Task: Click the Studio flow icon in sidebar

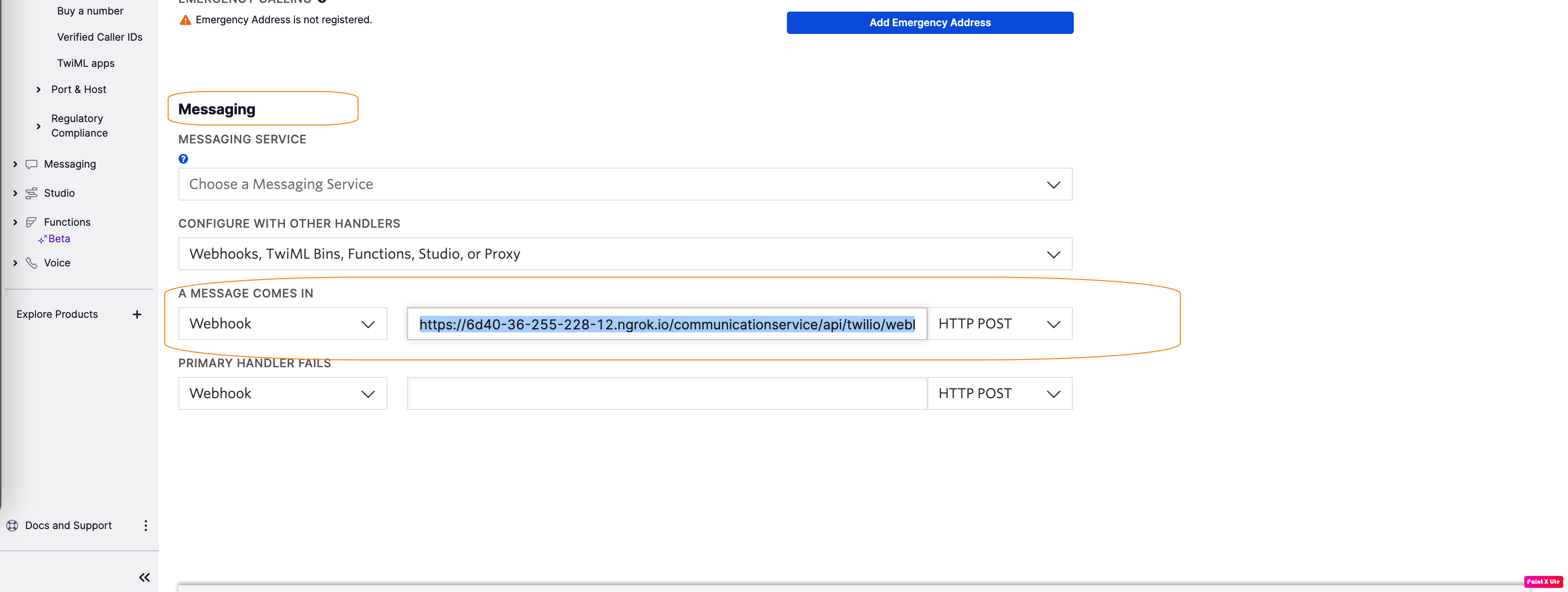Action: pos(31,193)
